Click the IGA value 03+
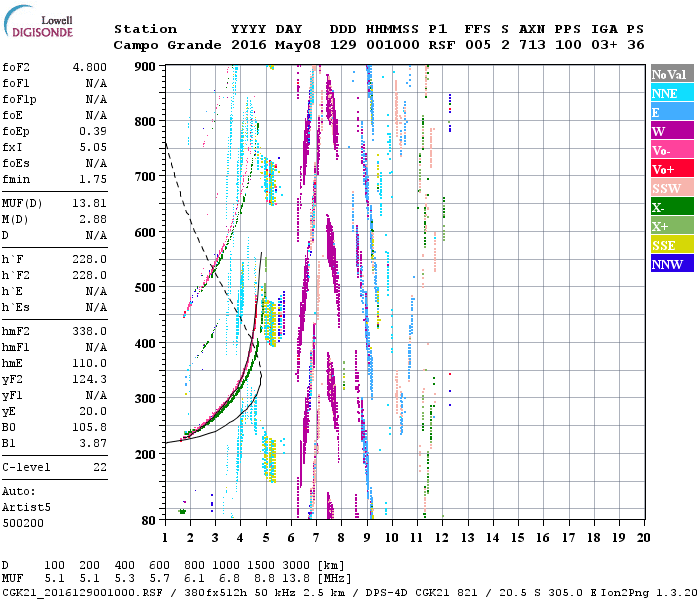This screenshot has height=600, width=700. pos(604,45)
